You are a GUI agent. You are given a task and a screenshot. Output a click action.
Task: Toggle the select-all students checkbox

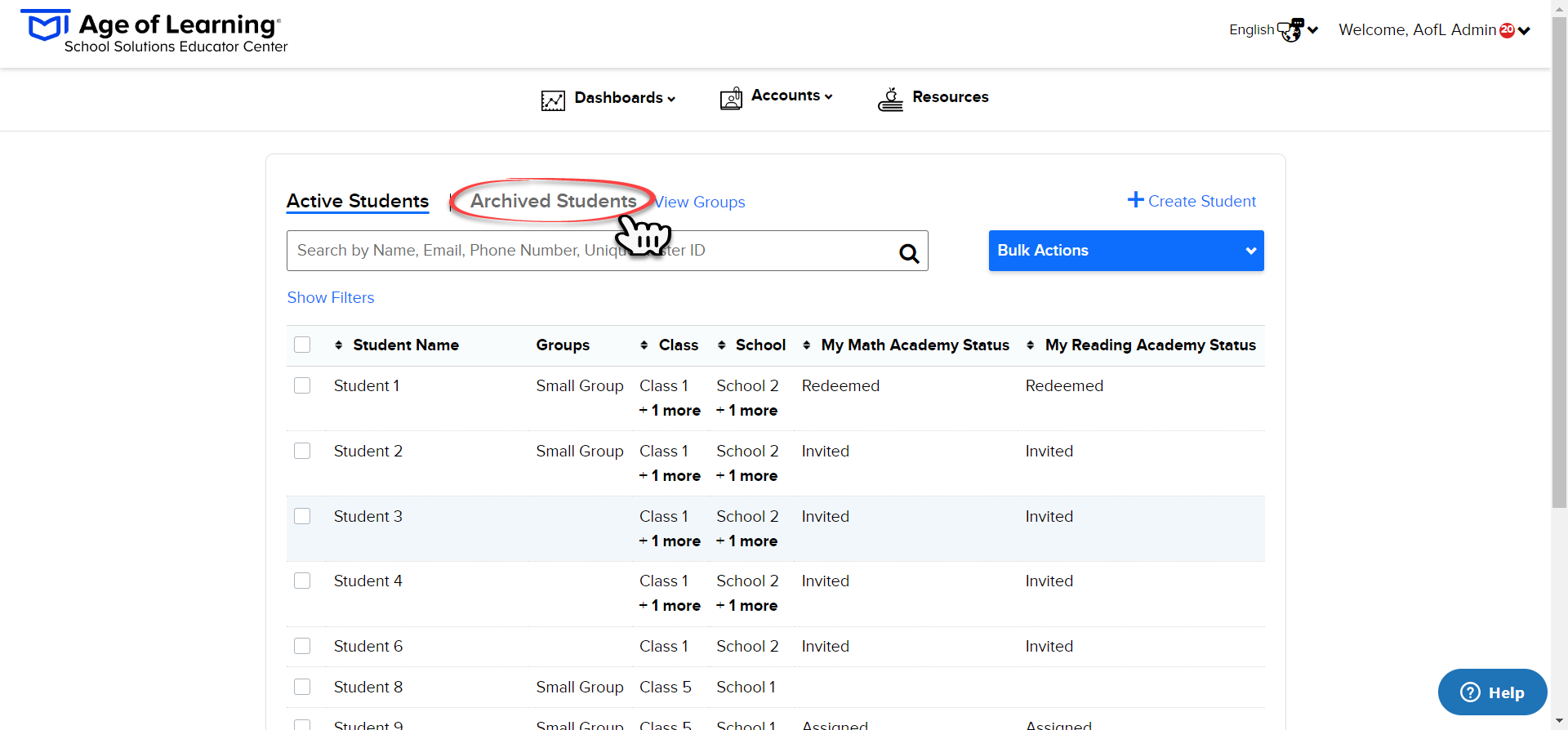[302, 345]
